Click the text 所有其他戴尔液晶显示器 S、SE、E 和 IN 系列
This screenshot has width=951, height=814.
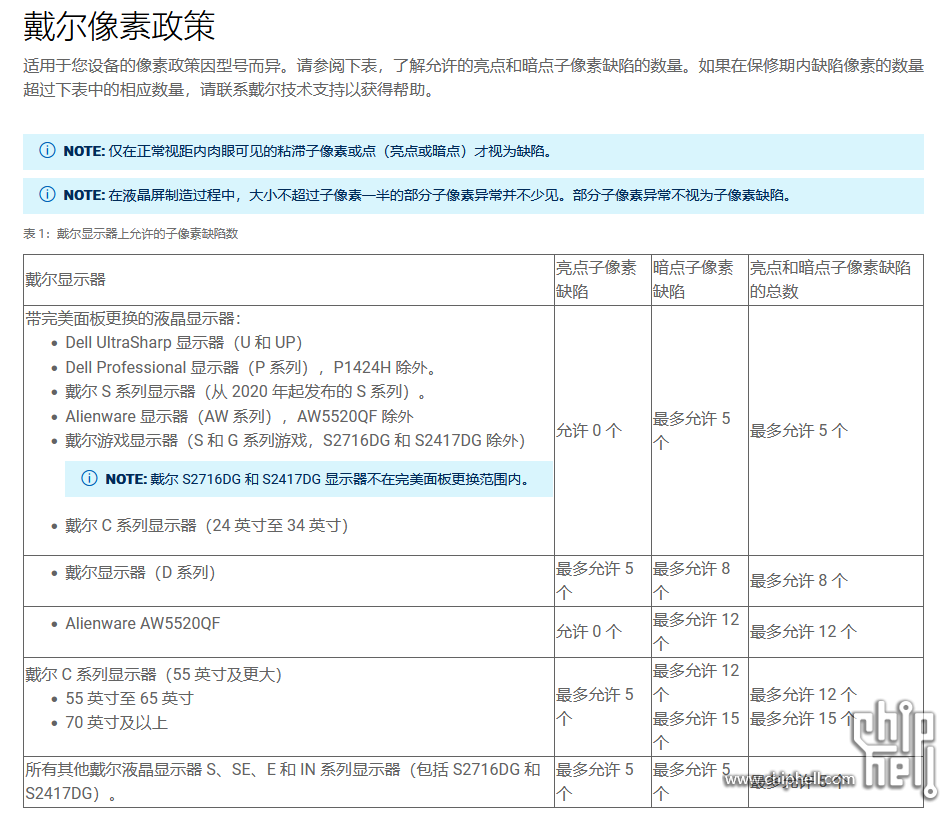[x=283, y=781]
